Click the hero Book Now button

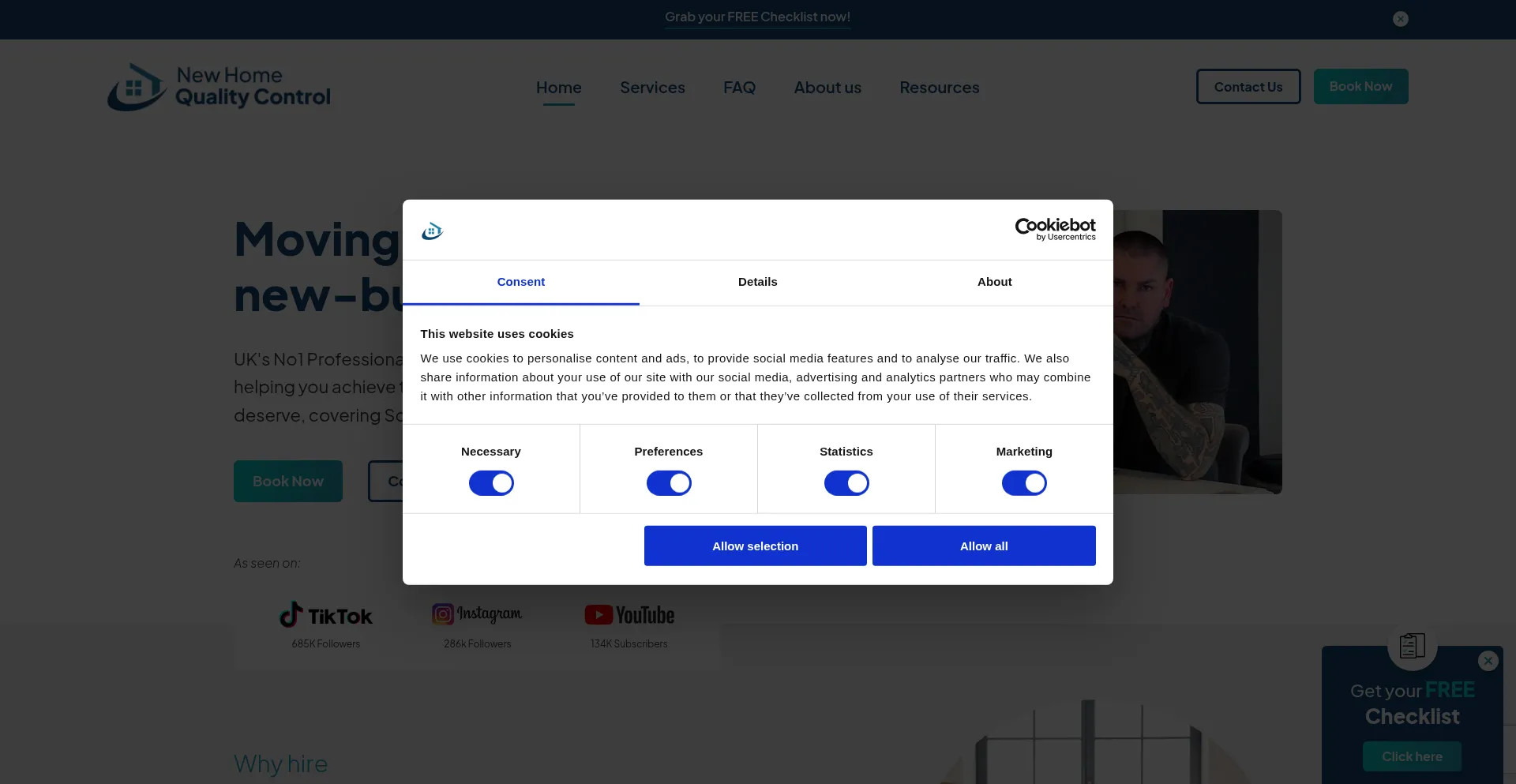(x=288, y=481)
